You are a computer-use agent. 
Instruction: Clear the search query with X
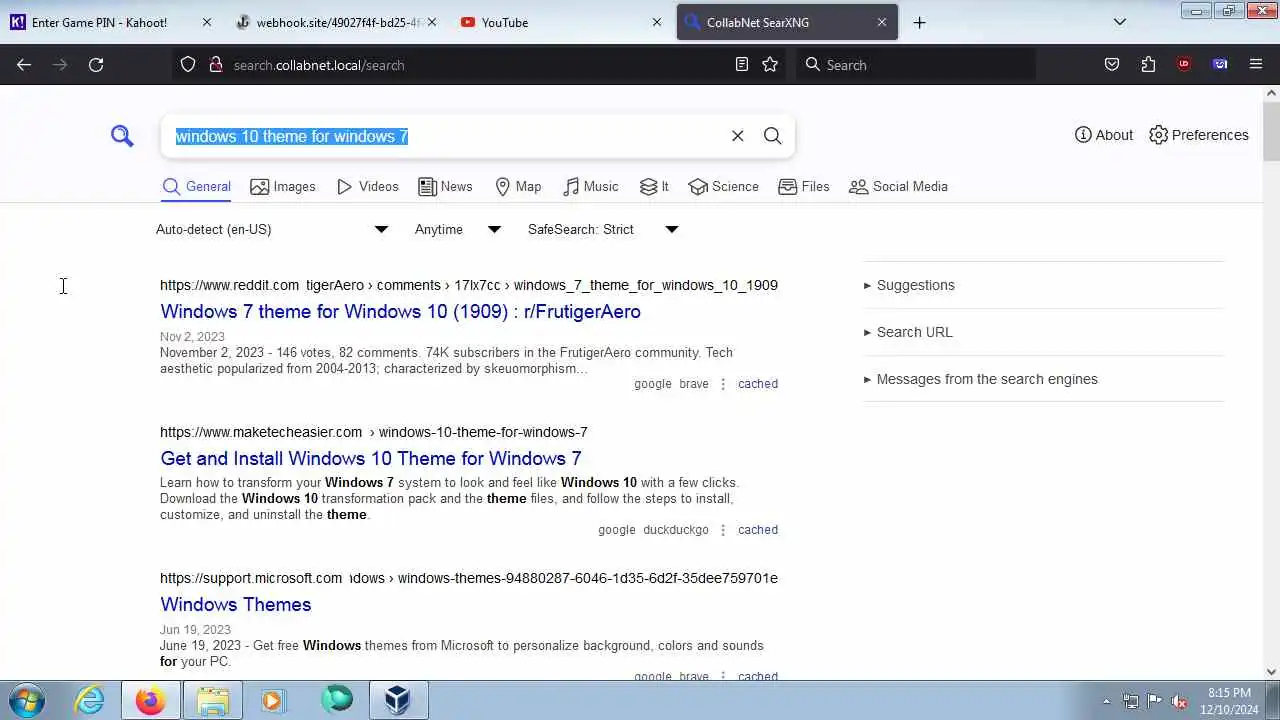pyautogui.click(x=738, y=136)
